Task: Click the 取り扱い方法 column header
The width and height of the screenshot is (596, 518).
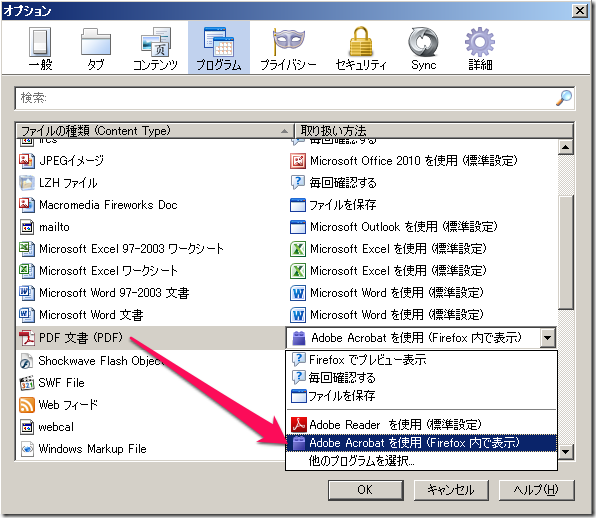Action: (434, 131)
